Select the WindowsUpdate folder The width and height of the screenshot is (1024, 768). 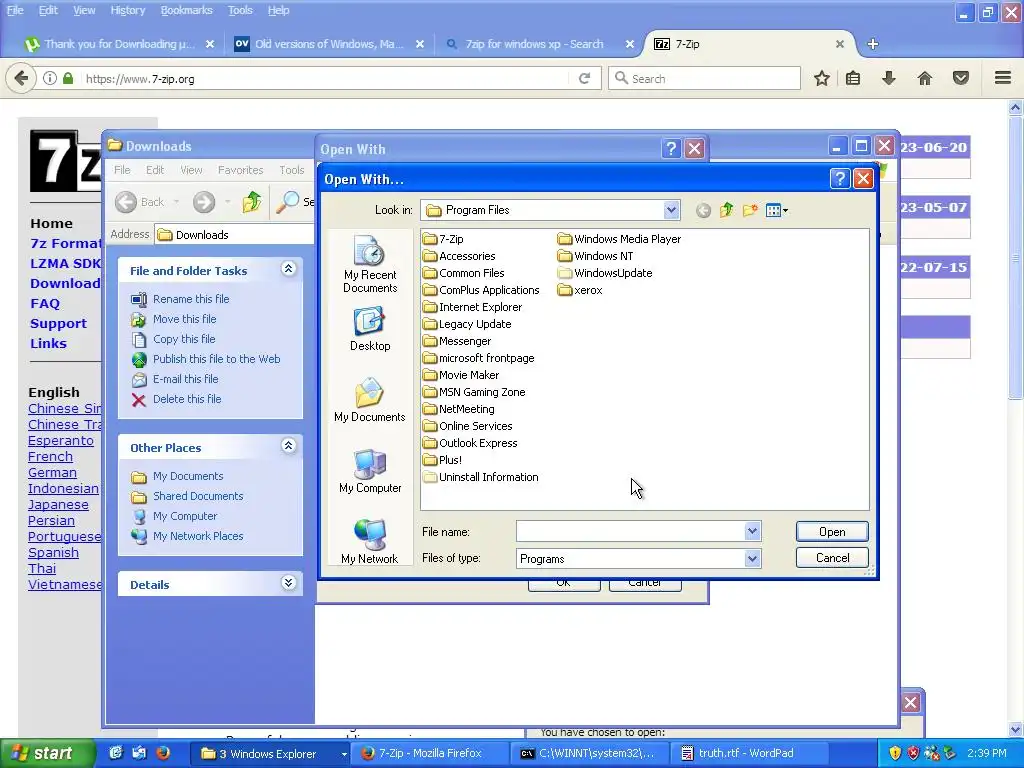(605, 273)
